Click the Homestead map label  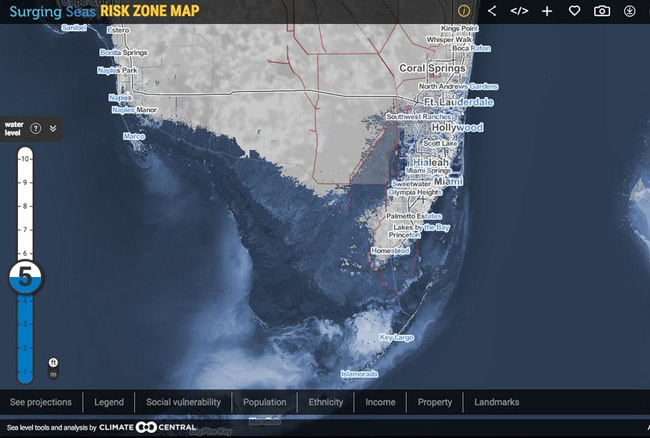pos(390,251)
